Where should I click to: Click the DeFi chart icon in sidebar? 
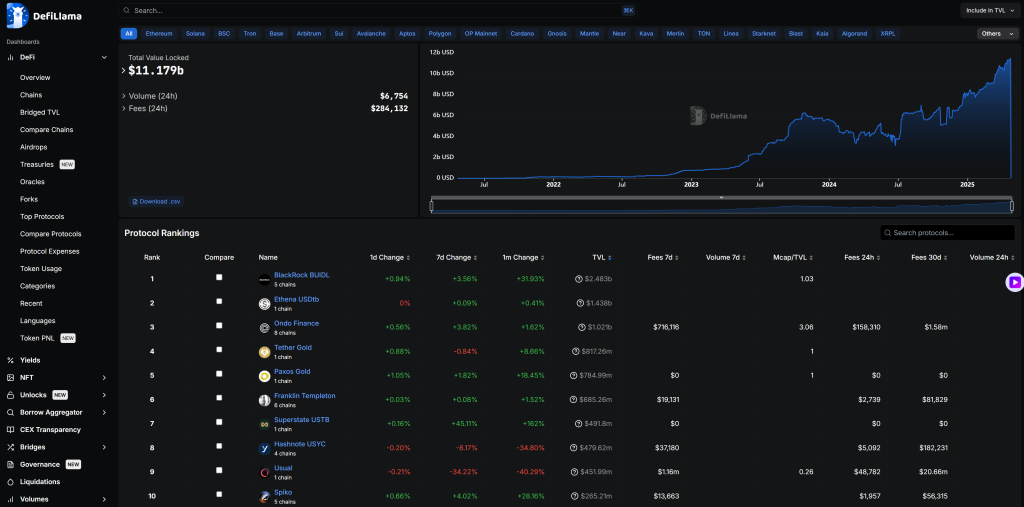tap(10, 57)
